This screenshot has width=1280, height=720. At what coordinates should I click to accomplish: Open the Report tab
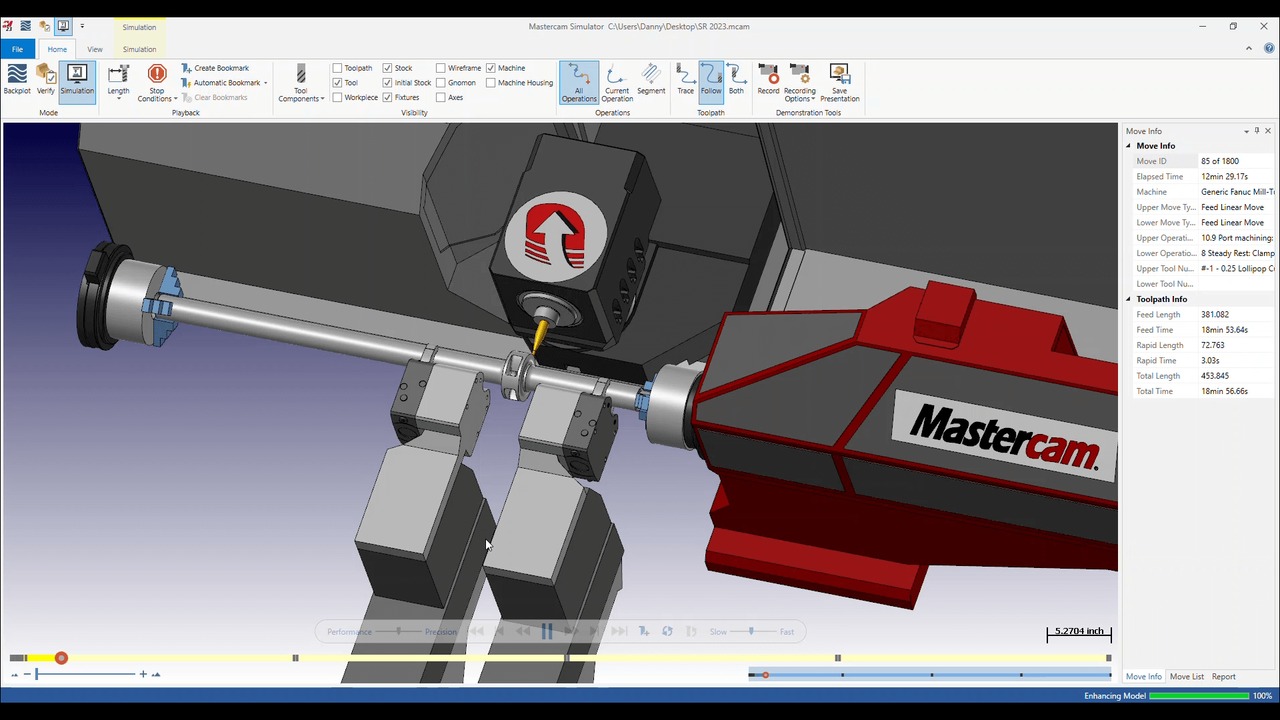point(1224,677)
